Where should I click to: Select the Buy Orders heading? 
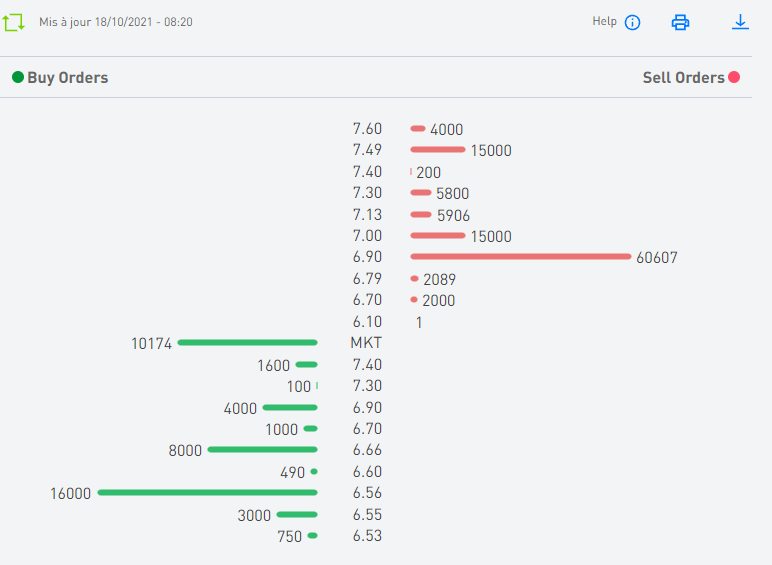point(67,78)
